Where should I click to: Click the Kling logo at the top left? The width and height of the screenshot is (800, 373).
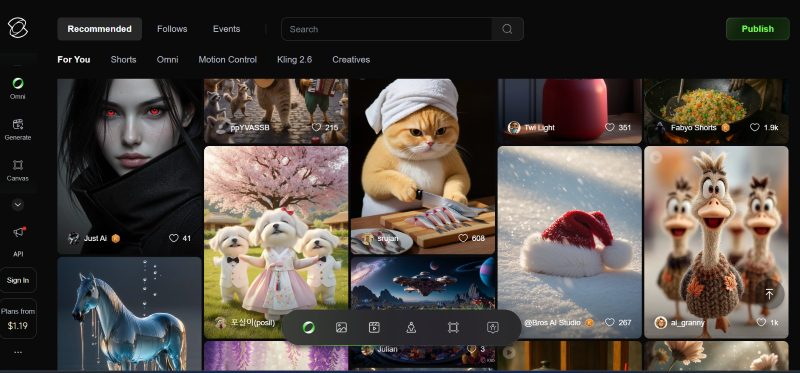[x=18, y=28]
